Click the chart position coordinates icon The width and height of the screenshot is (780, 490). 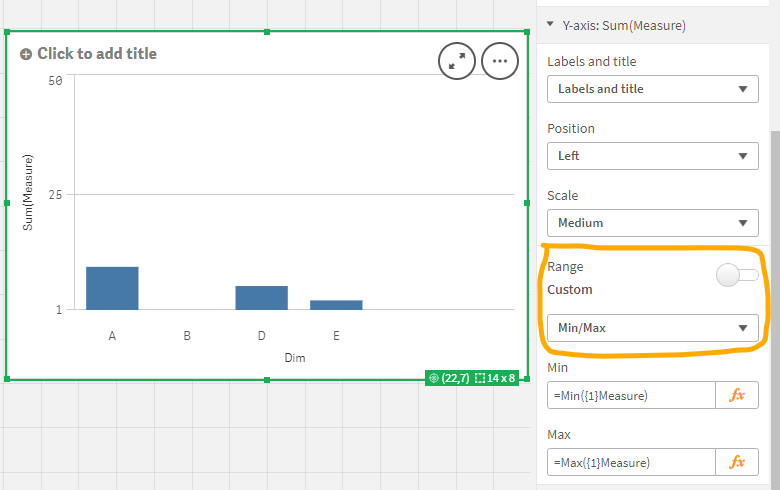coord(434,378)
